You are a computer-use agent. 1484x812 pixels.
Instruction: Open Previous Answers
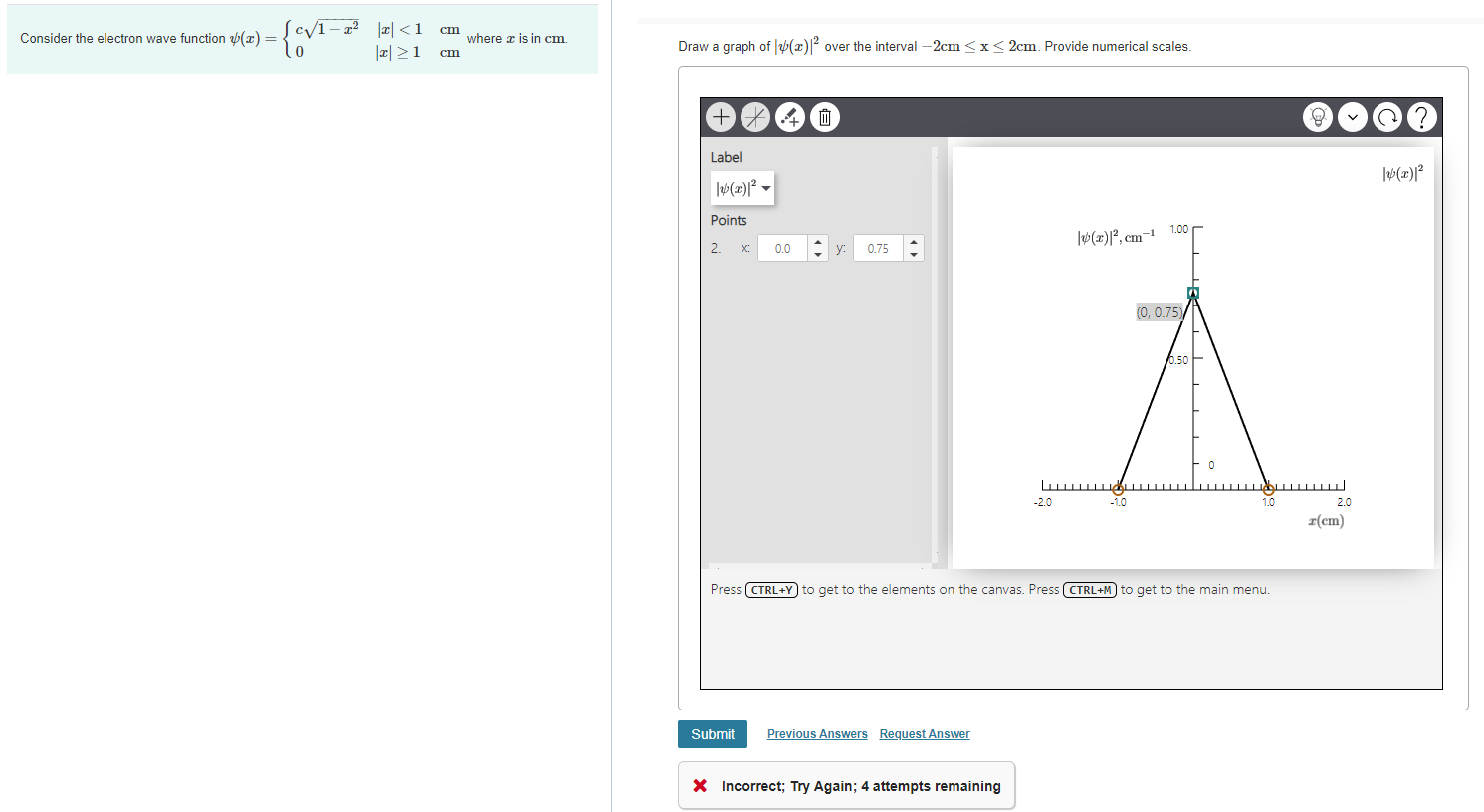[816, 733]
